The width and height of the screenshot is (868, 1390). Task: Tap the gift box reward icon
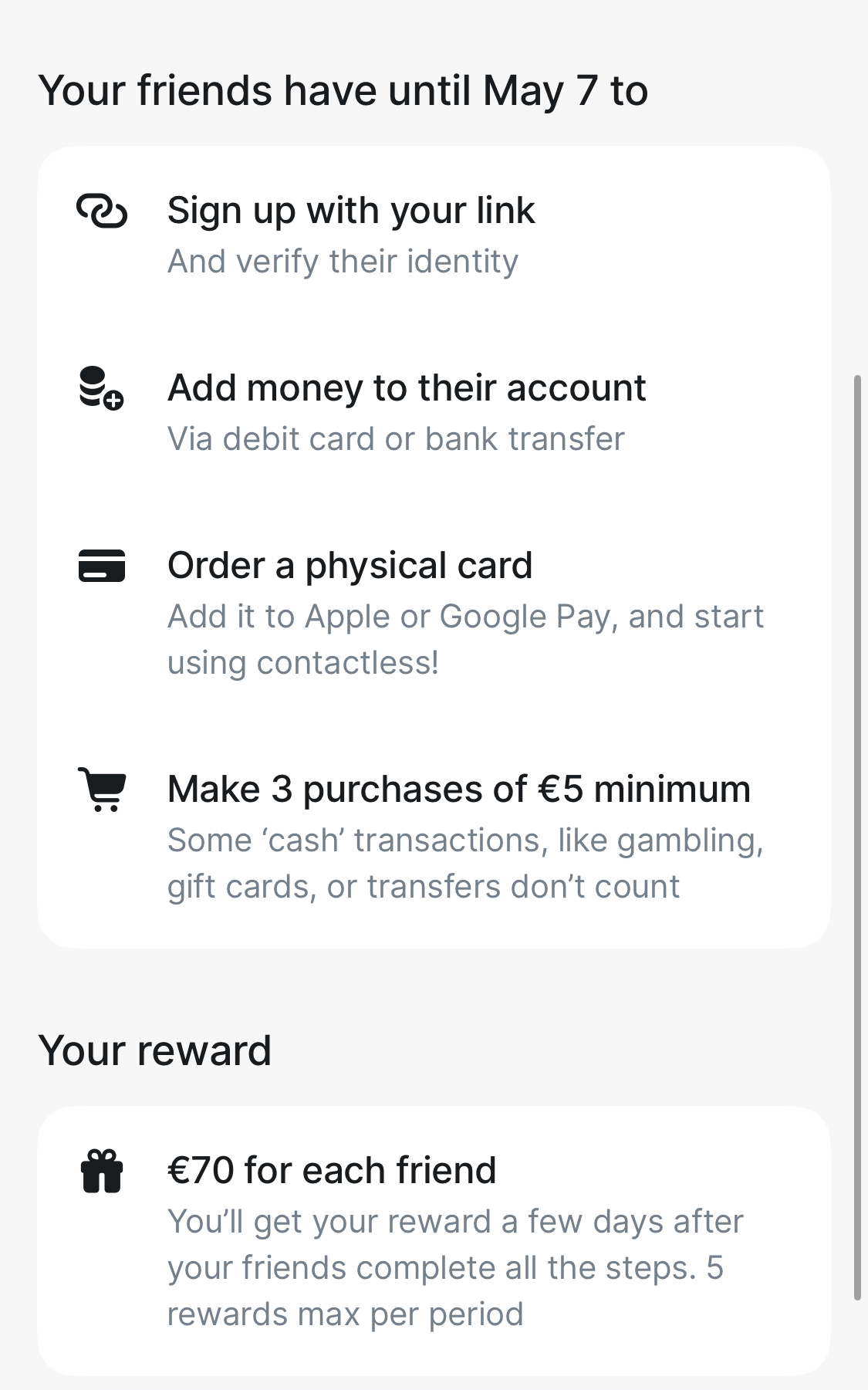102,1171
